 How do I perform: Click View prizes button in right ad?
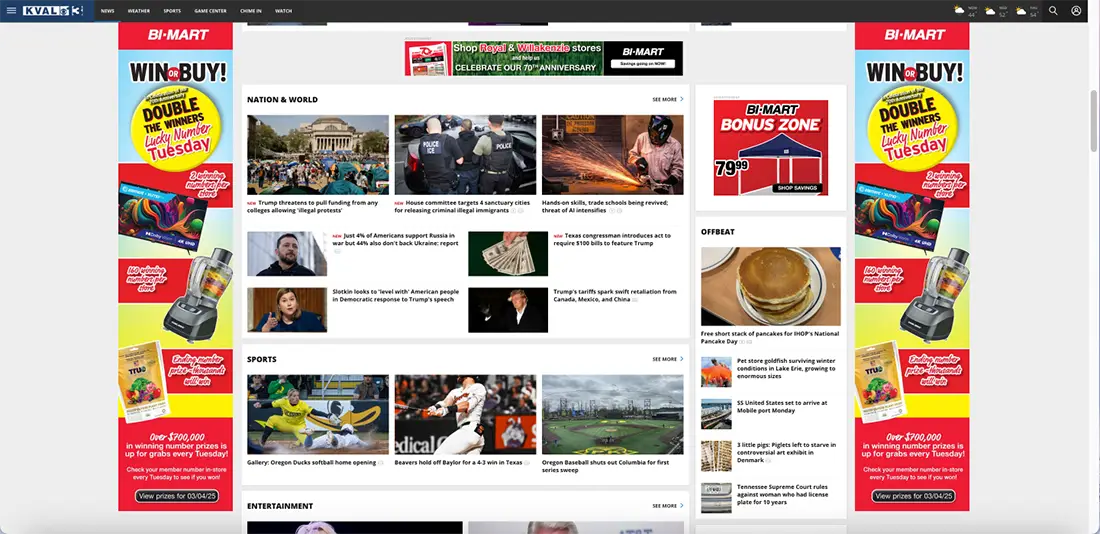[913, 496]
